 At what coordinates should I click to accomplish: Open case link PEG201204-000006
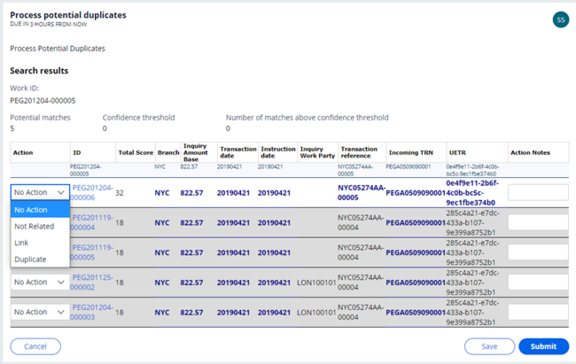pos(92,192)
